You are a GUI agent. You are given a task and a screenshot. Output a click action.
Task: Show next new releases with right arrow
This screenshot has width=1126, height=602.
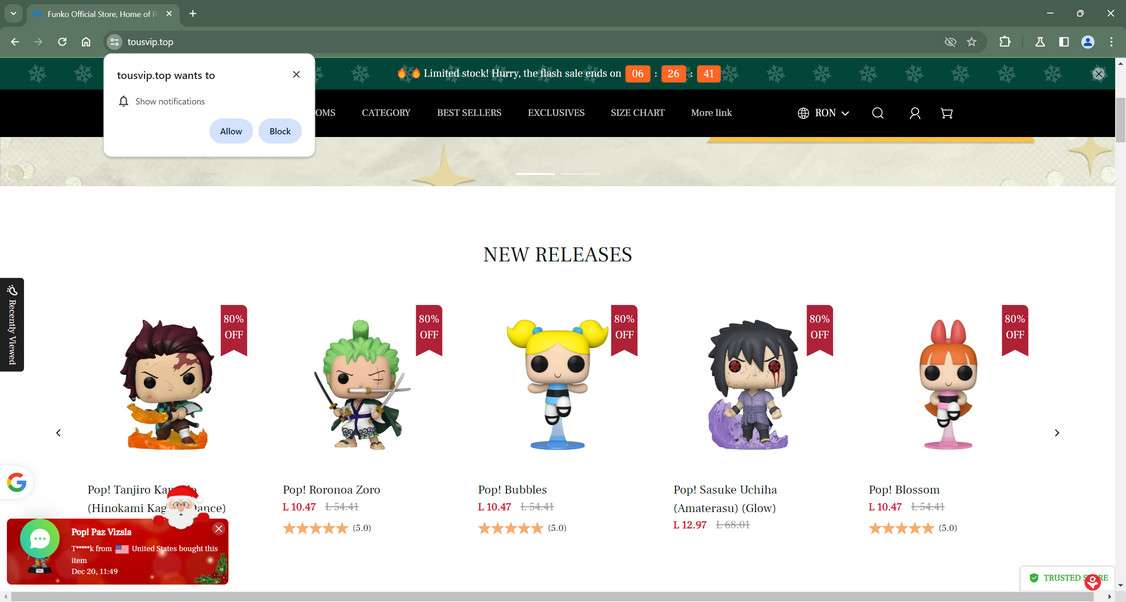coord(1056,432)
